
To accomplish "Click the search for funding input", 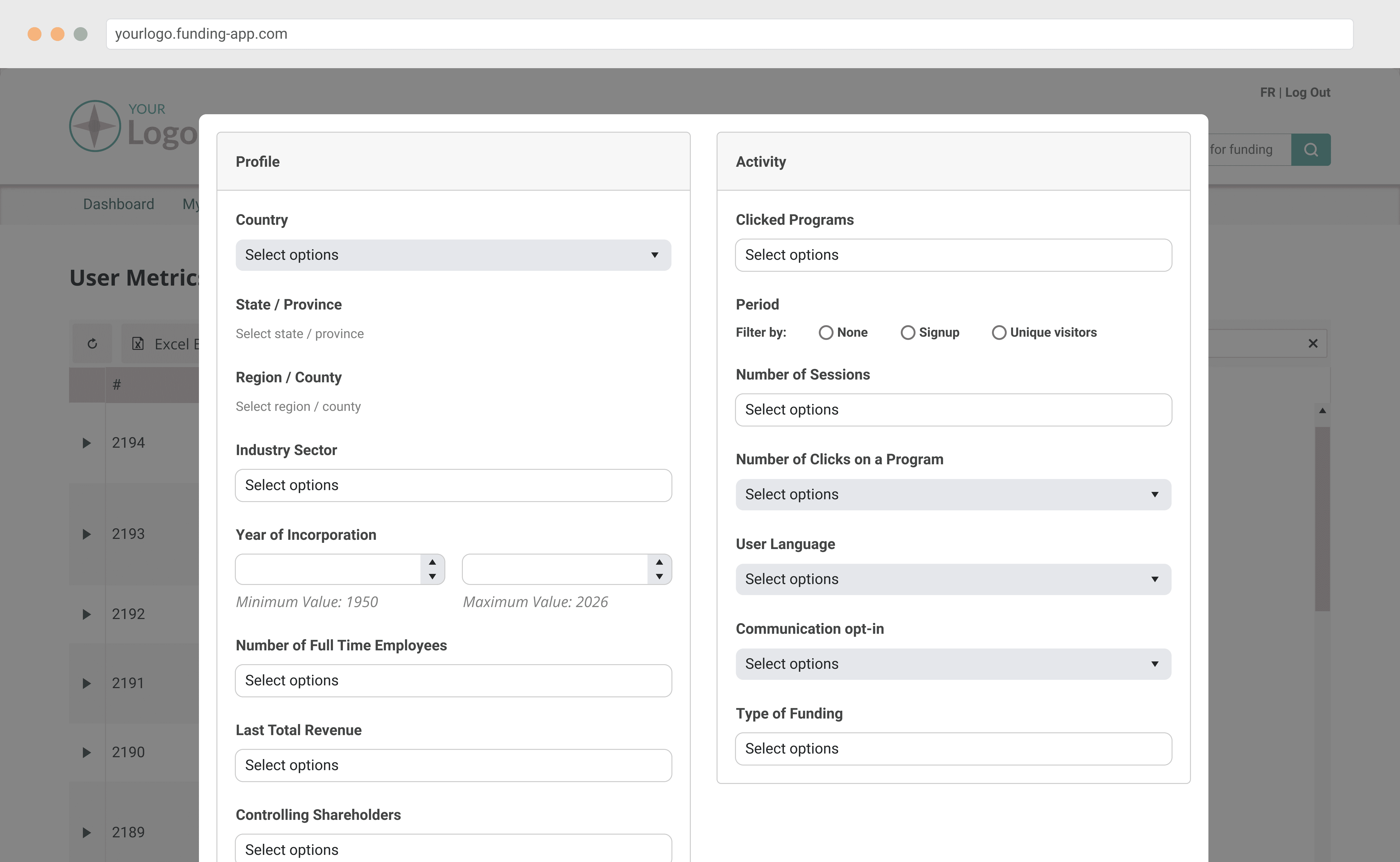I will point(1249,149).
